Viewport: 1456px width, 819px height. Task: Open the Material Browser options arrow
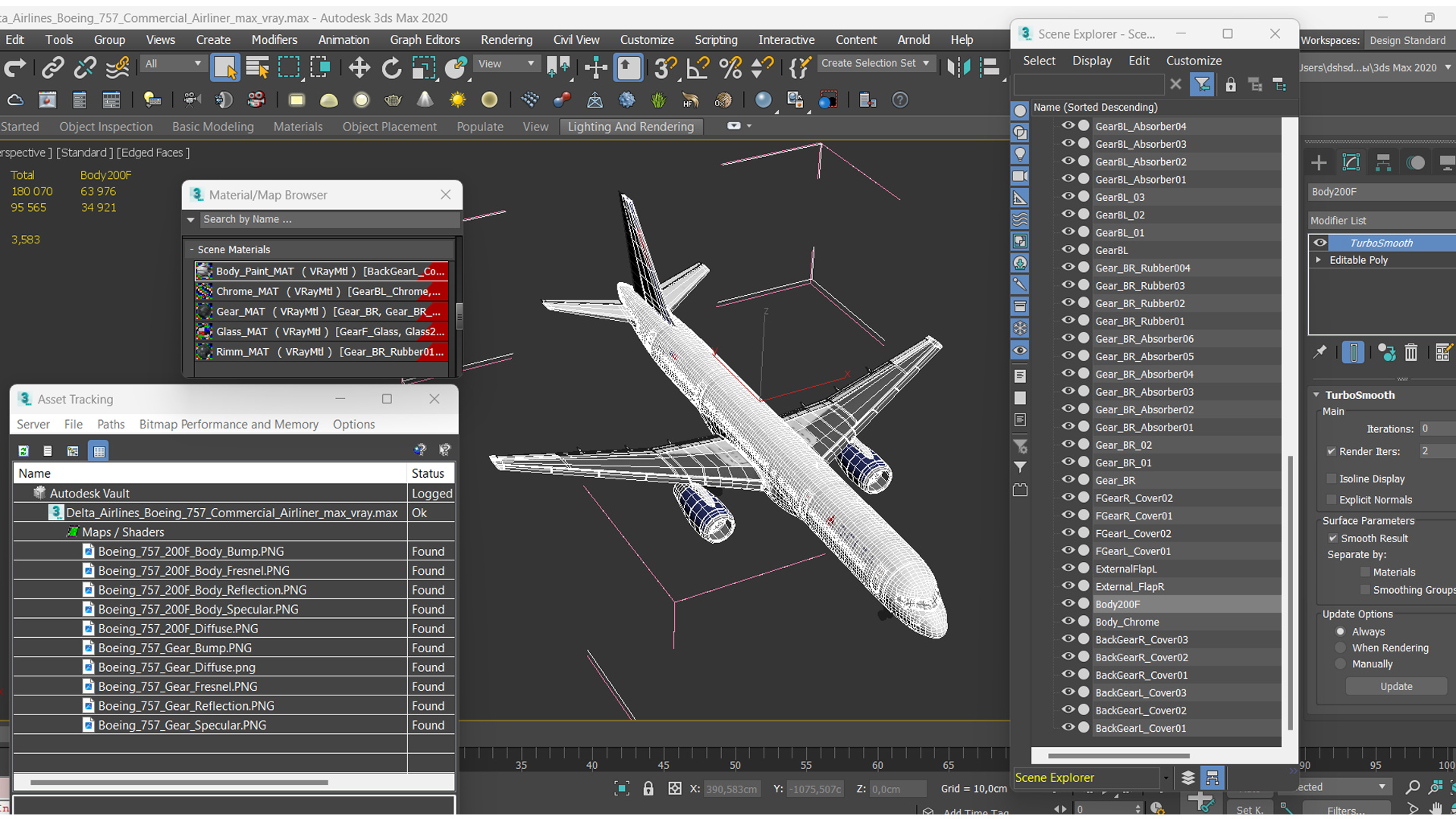[191, 219]
